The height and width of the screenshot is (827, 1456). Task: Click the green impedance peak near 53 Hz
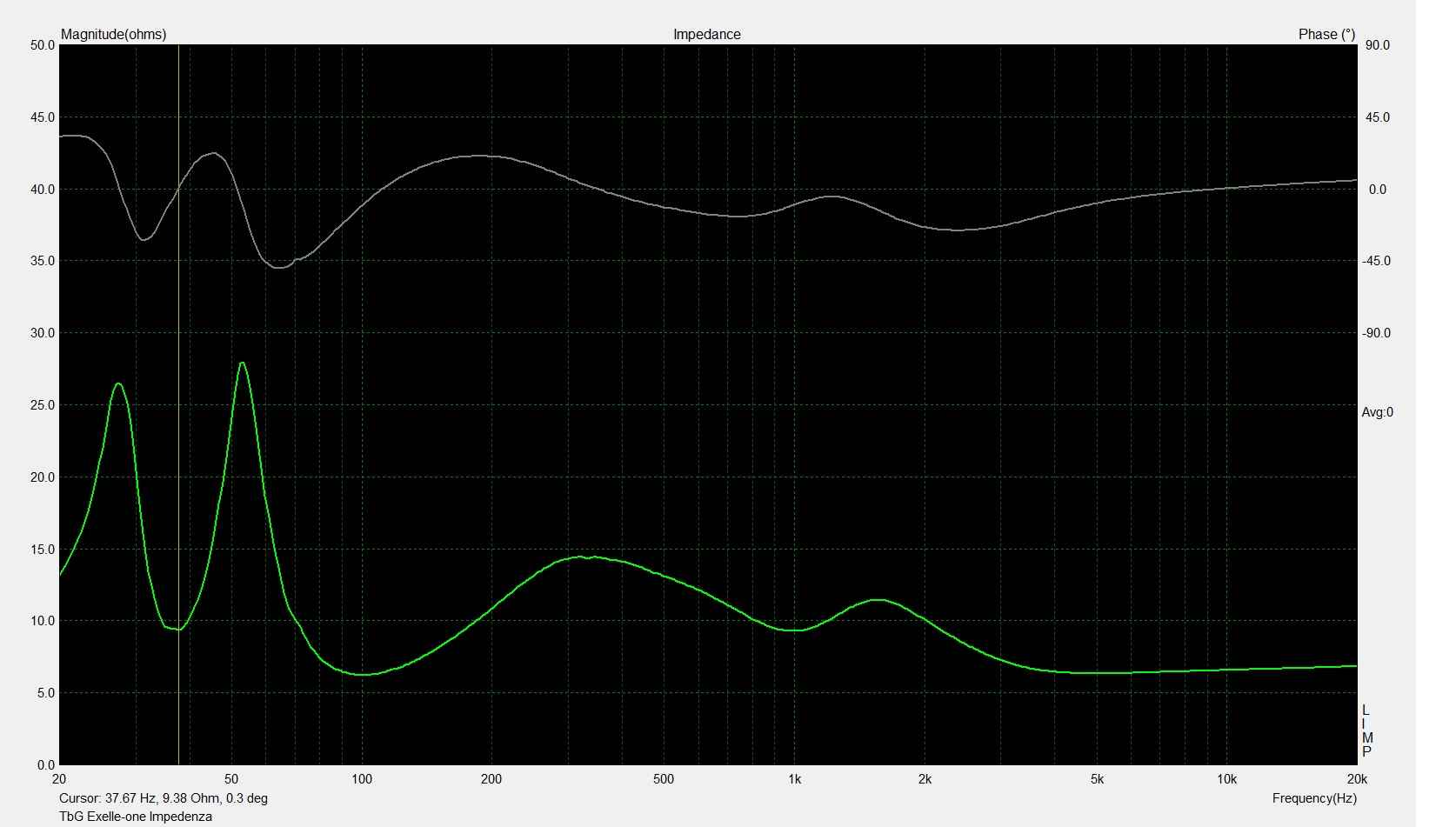tap(242, 363)
